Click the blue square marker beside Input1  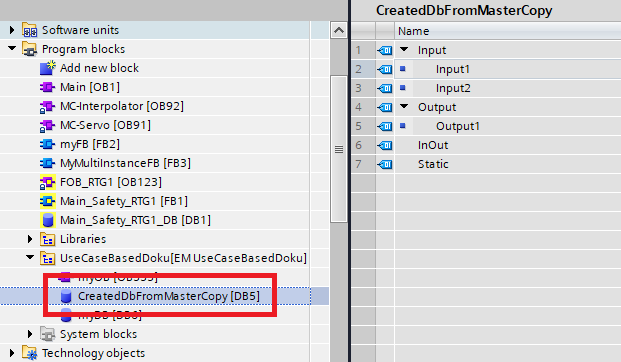click(403, 69)
